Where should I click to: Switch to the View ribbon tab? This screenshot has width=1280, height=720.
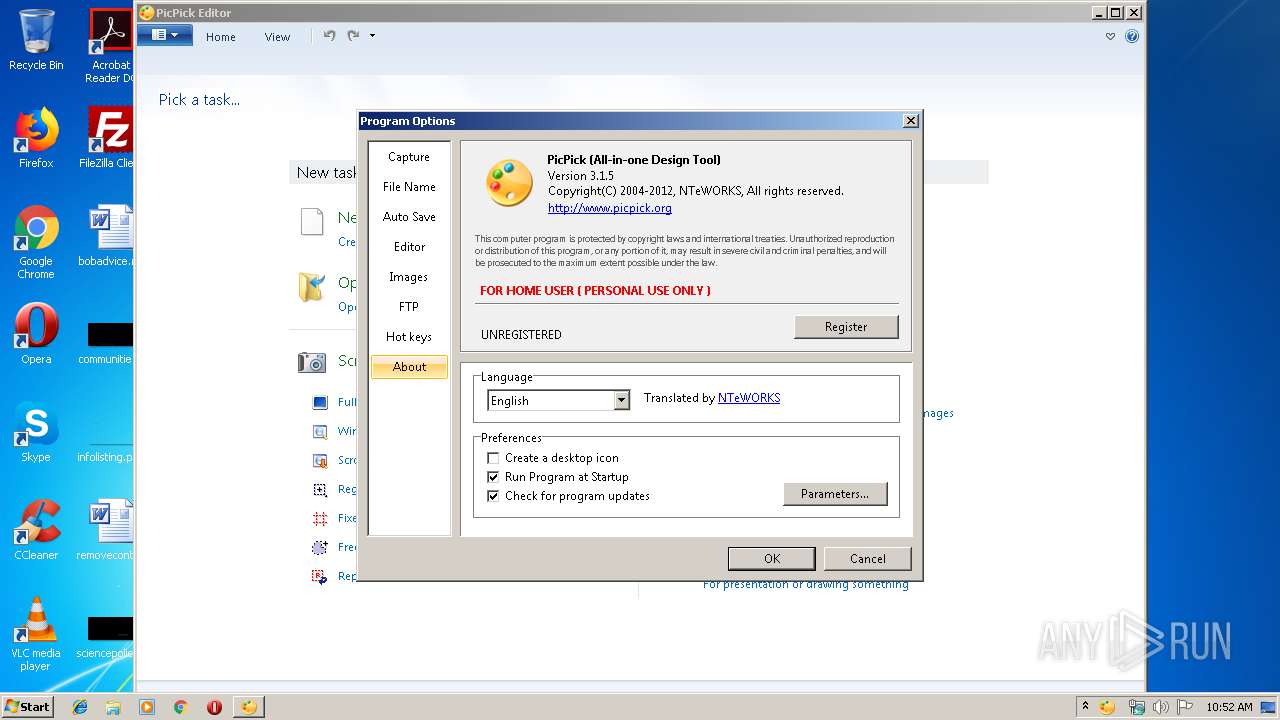click(x=277, y=37)
